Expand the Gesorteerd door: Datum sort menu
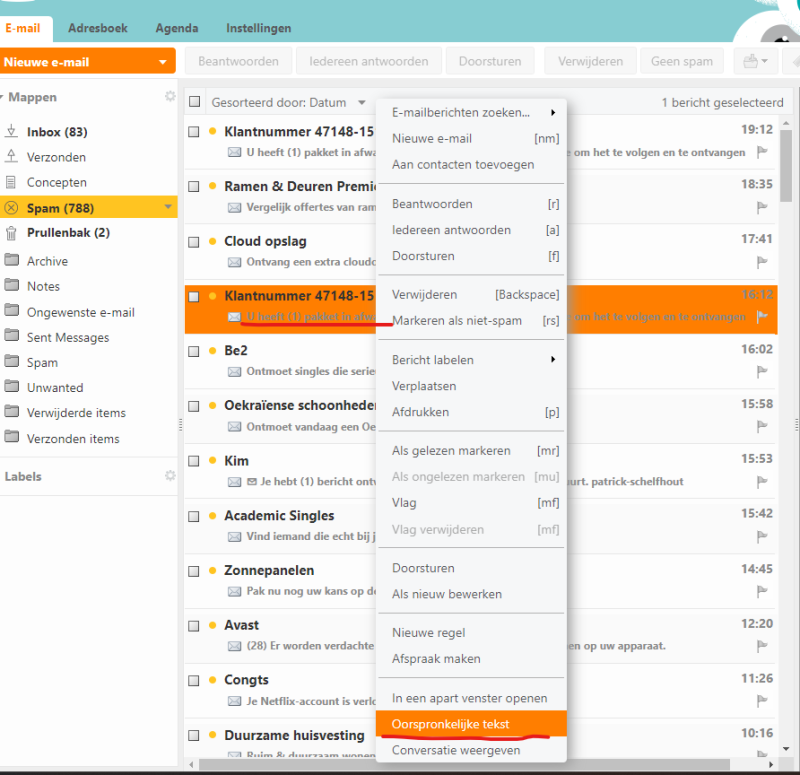This screenshot has width=800, height=775. click(360, 102)
